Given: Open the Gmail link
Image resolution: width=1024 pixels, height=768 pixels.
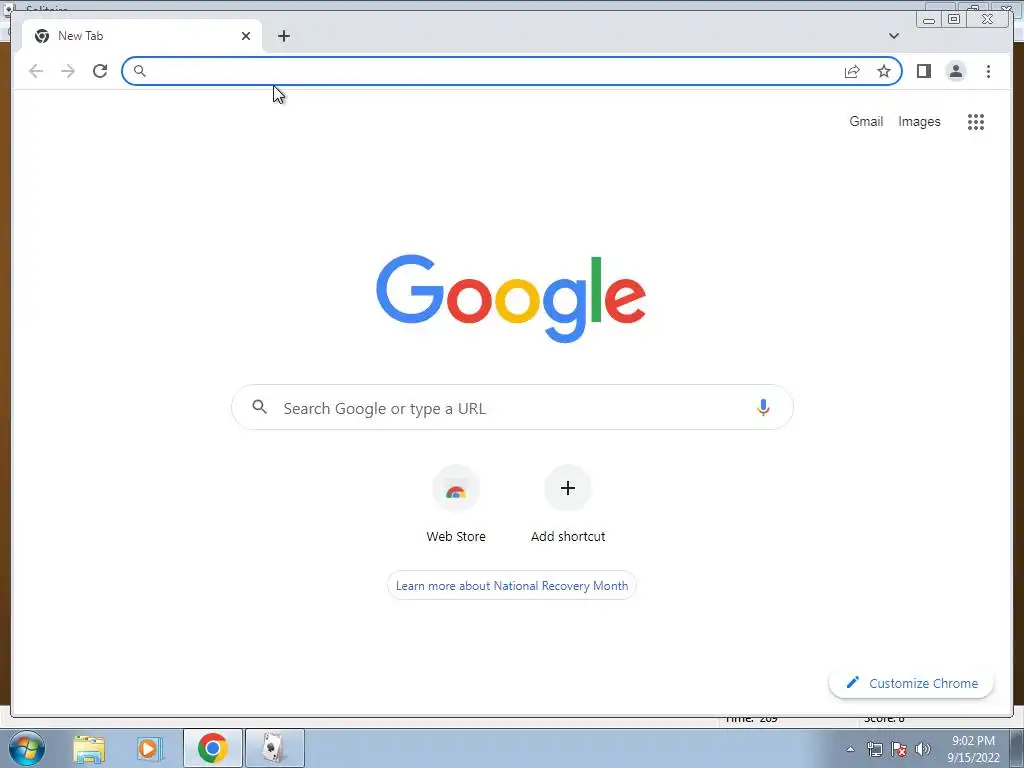Looking at the screenshot, I should [866, 121].
